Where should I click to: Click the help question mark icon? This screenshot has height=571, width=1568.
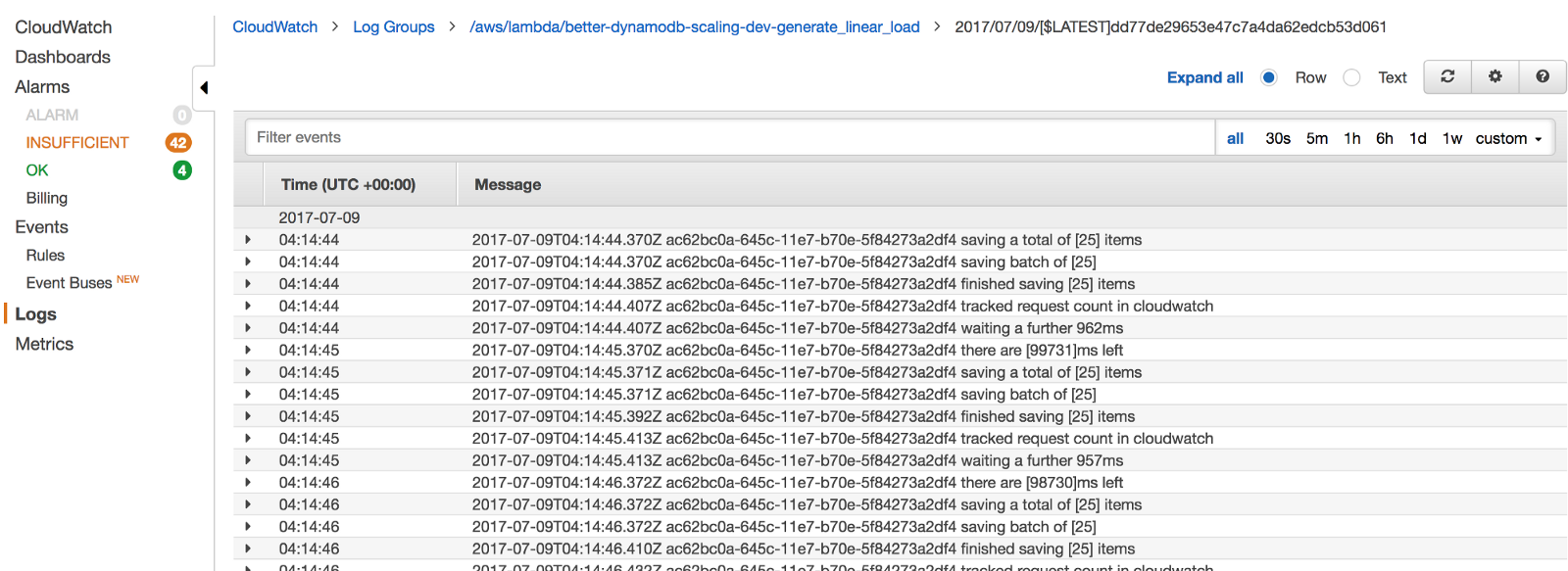pos(1543,76)
